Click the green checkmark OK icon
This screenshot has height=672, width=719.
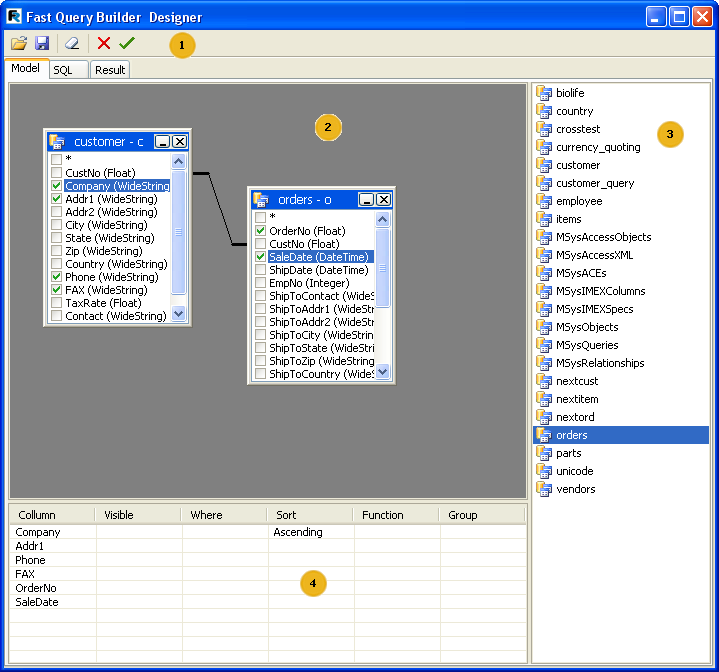pos(126,44)
